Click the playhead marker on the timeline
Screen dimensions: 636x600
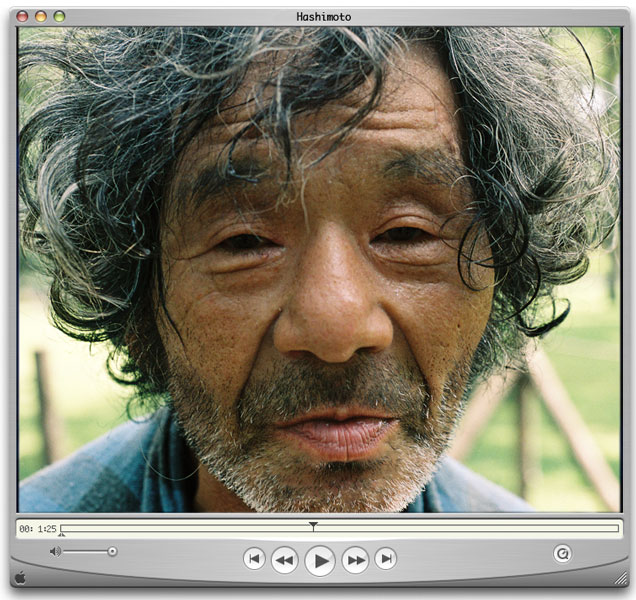click(x=313, y=526)
